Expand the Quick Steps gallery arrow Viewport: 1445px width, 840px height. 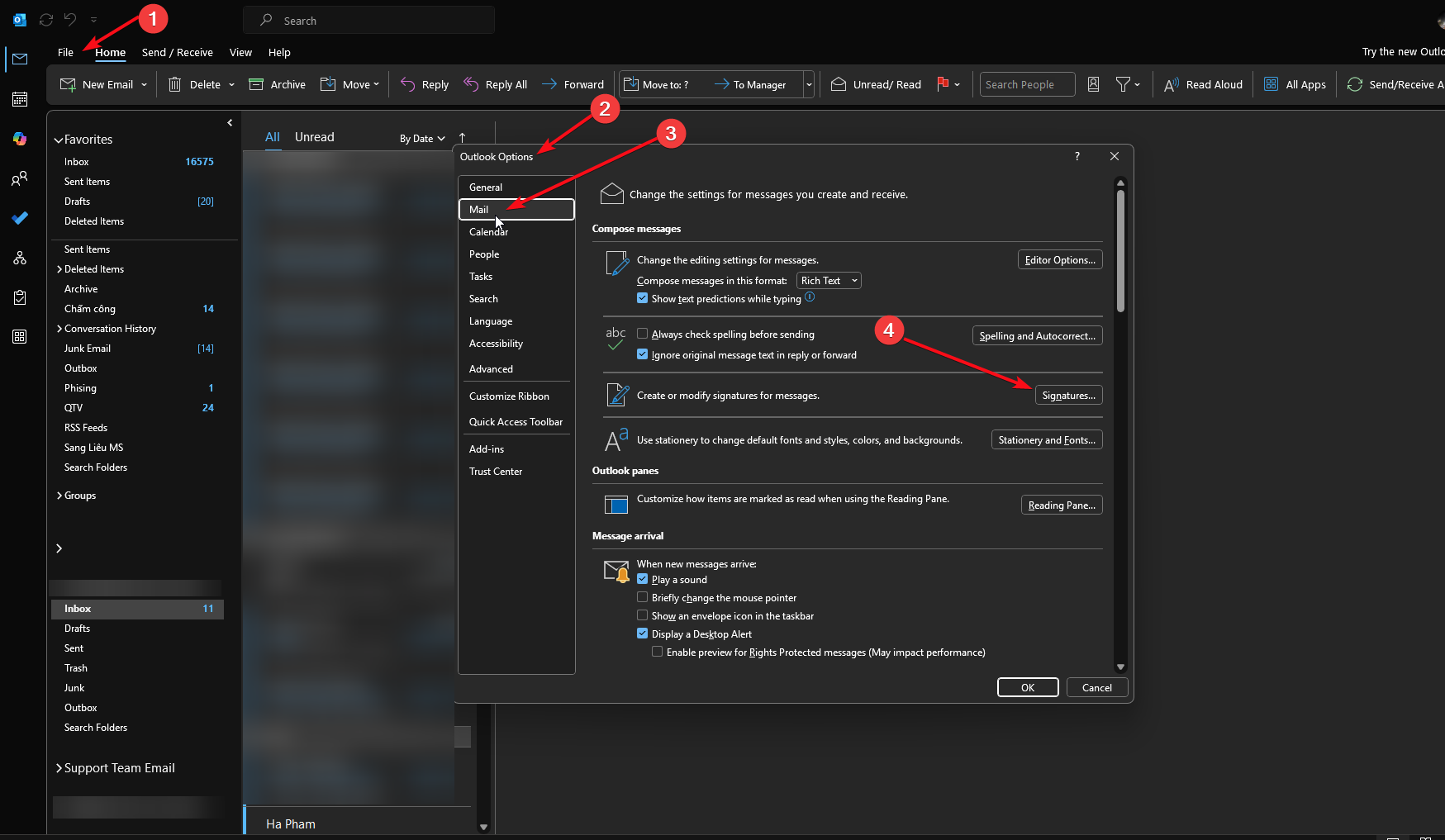[x=809, y=84]
